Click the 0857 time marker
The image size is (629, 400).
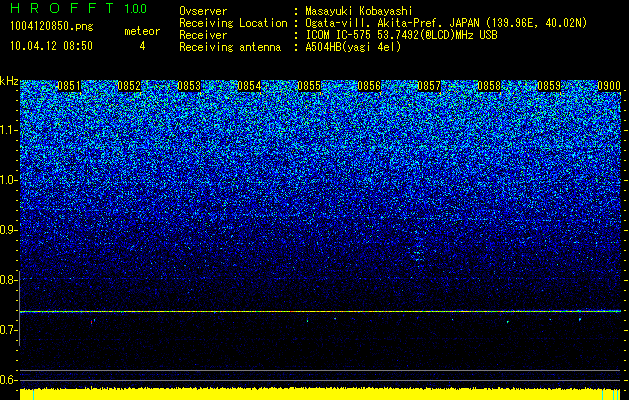tap(429, 86)
